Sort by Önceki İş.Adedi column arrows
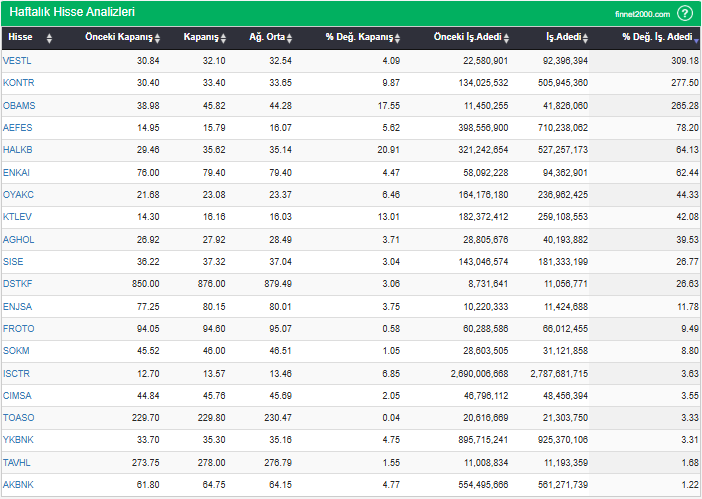 [507, 38]
